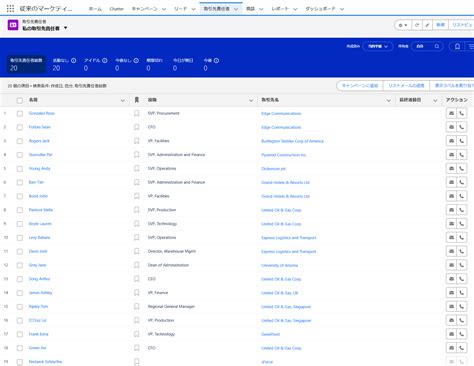Go to the ホーム tab
The width and height of the screenshot is (474, 366).
[x=95, y=9]
